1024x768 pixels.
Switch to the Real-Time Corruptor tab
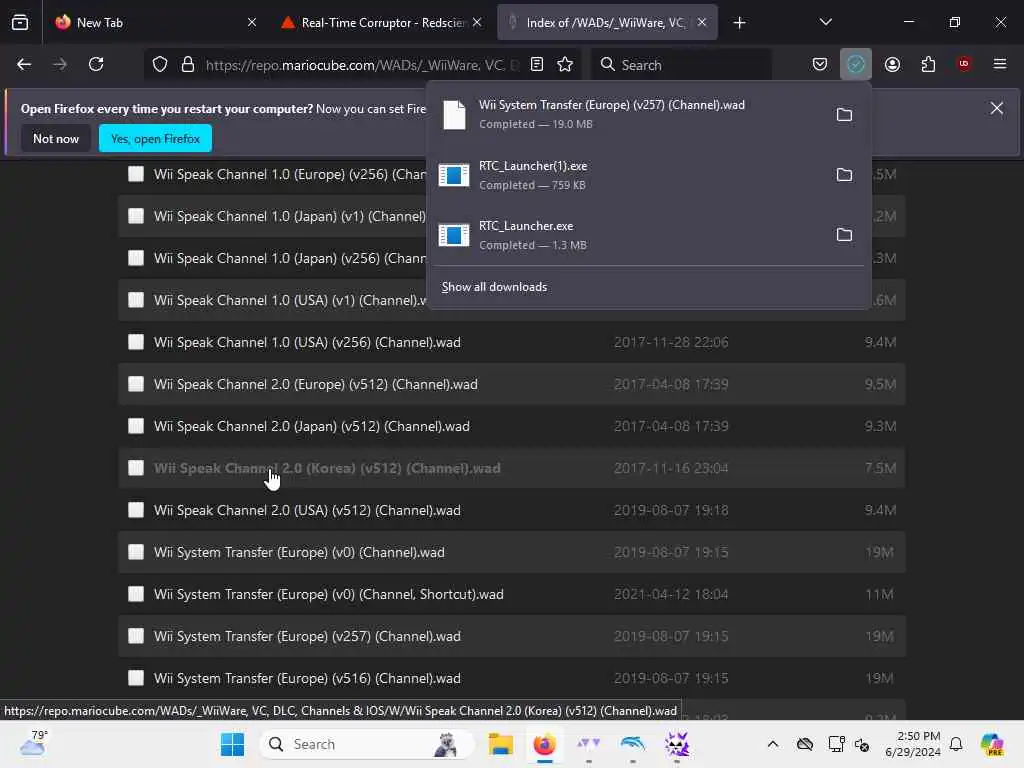point(381,22)
